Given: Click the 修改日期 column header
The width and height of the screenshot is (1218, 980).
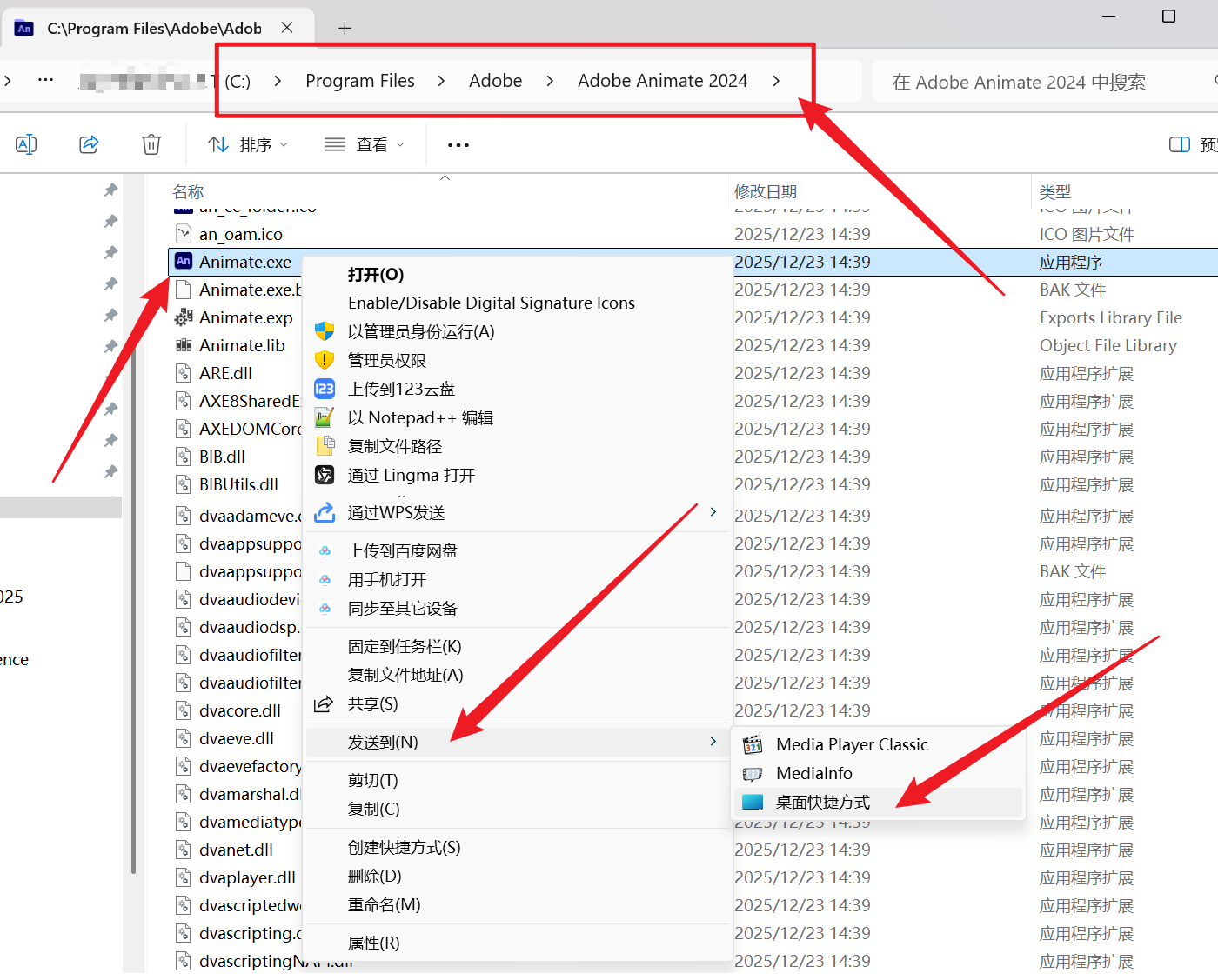Looking at the screenshot, I should pos(766,192).
